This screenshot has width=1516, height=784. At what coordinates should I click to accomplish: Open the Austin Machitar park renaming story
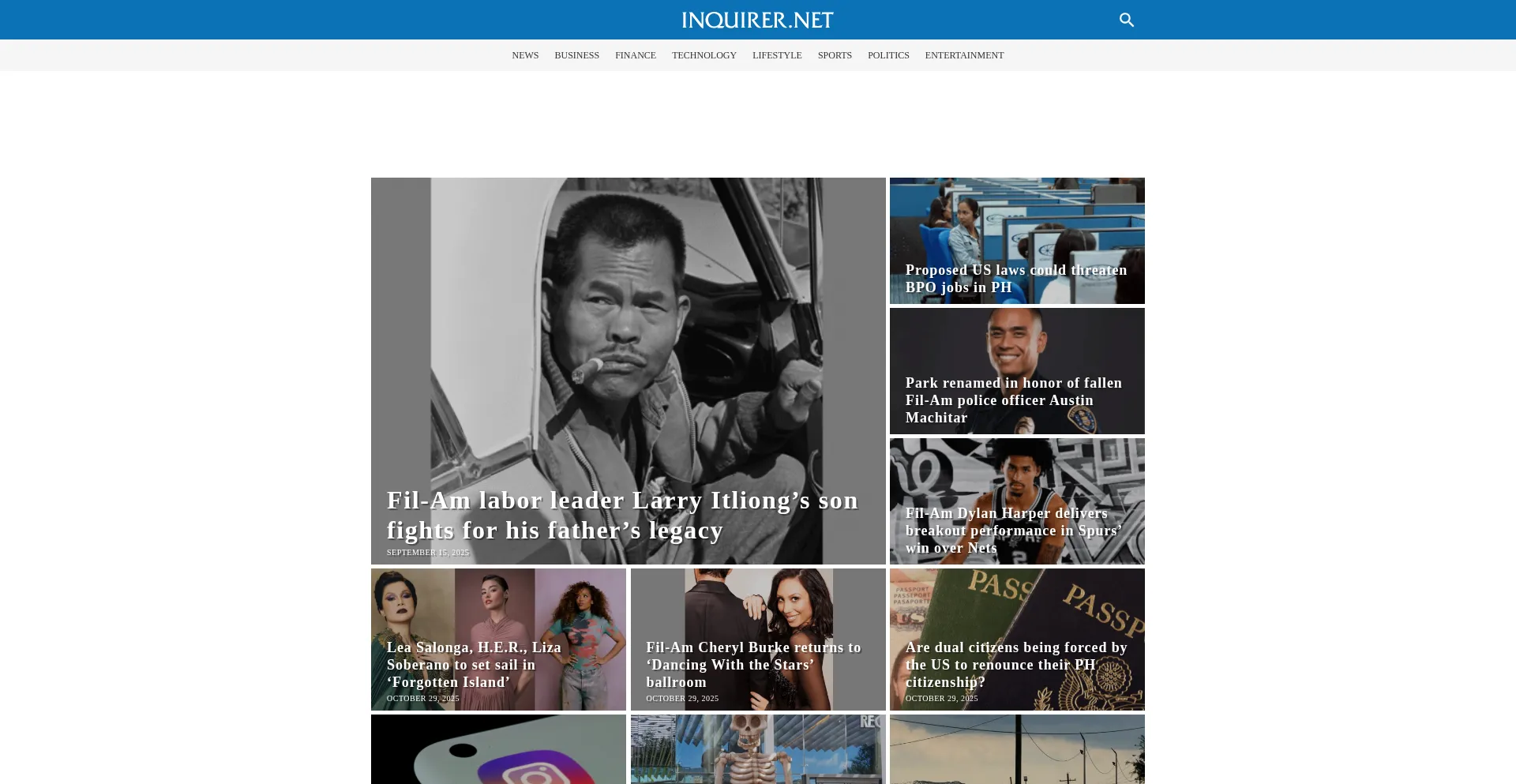coord(1013,400)
